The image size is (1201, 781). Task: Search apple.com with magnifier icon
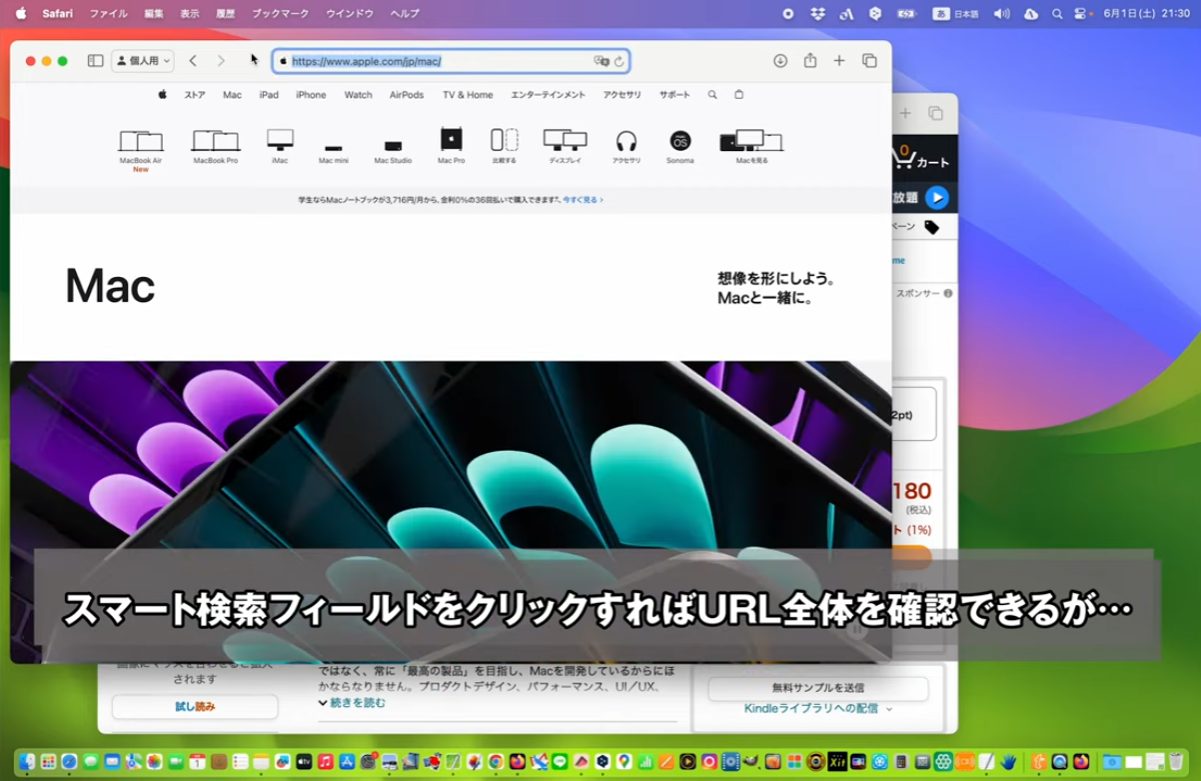[x=712, y=95]
